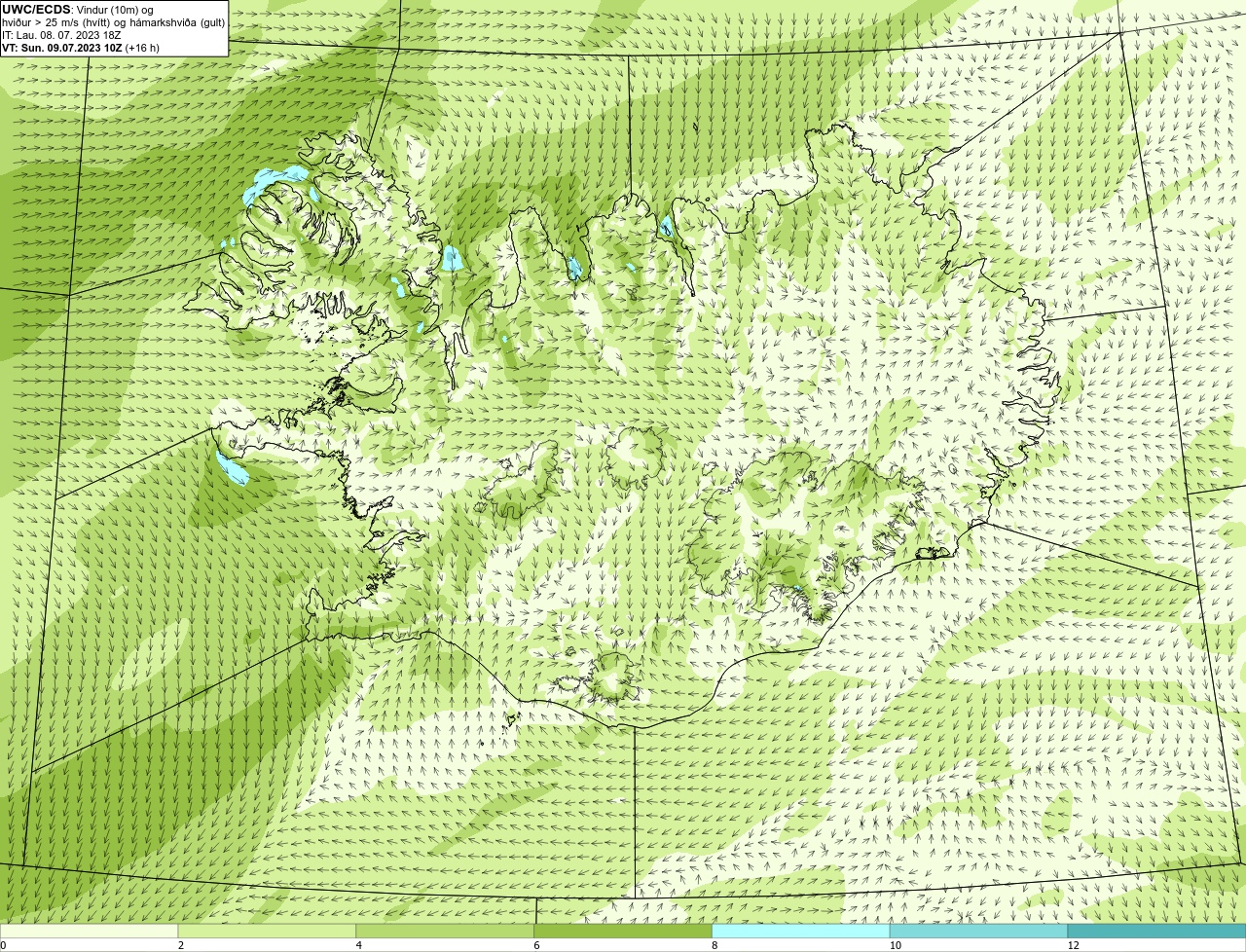
Task: Click the '8' color scale tick label
Action: [715, 945]
